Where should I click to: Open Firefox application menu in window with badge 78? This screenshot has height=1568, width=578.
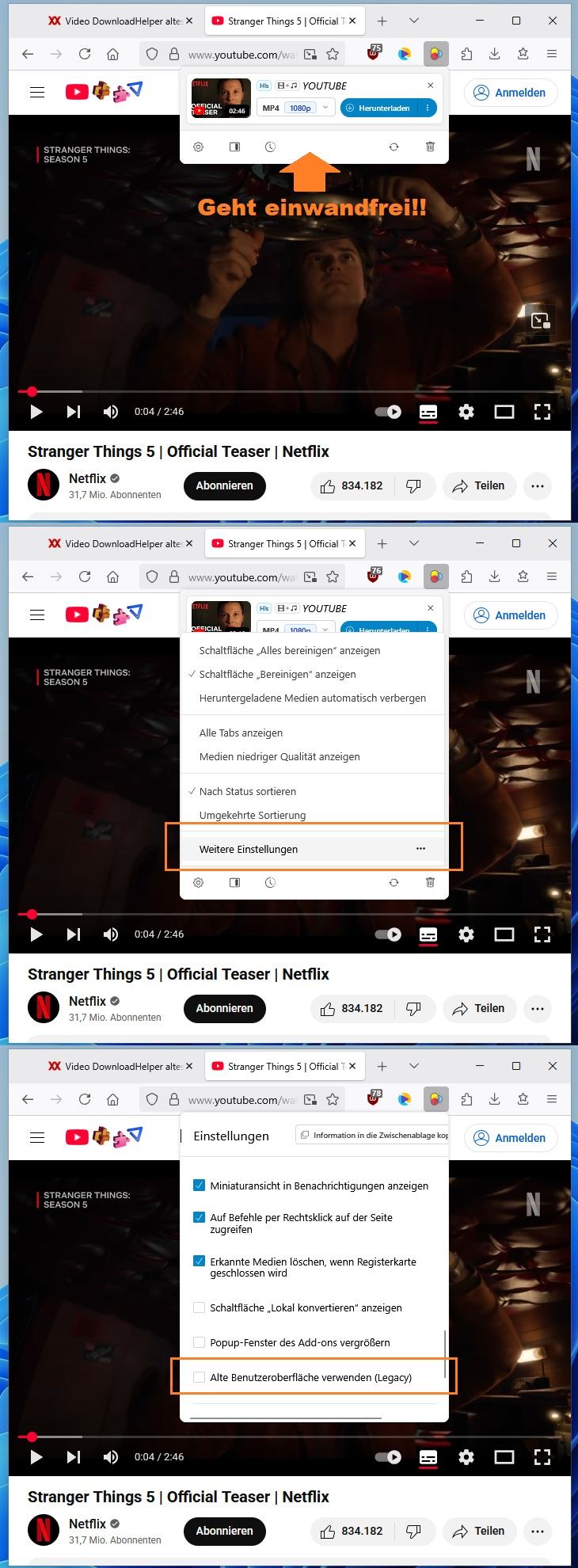552,1099
